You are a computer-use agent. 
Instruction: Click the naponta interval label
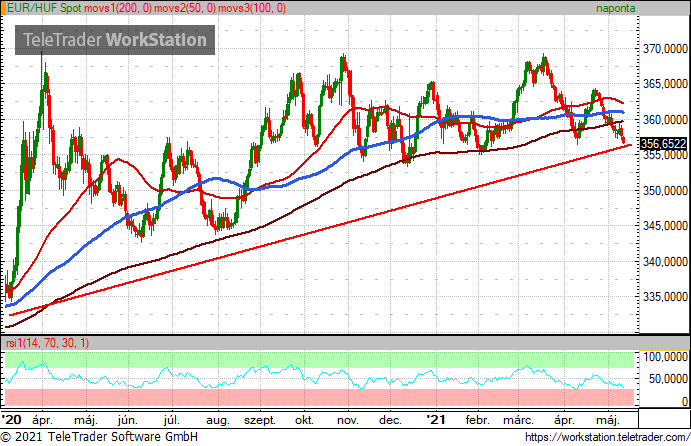(x=616, y=8)
